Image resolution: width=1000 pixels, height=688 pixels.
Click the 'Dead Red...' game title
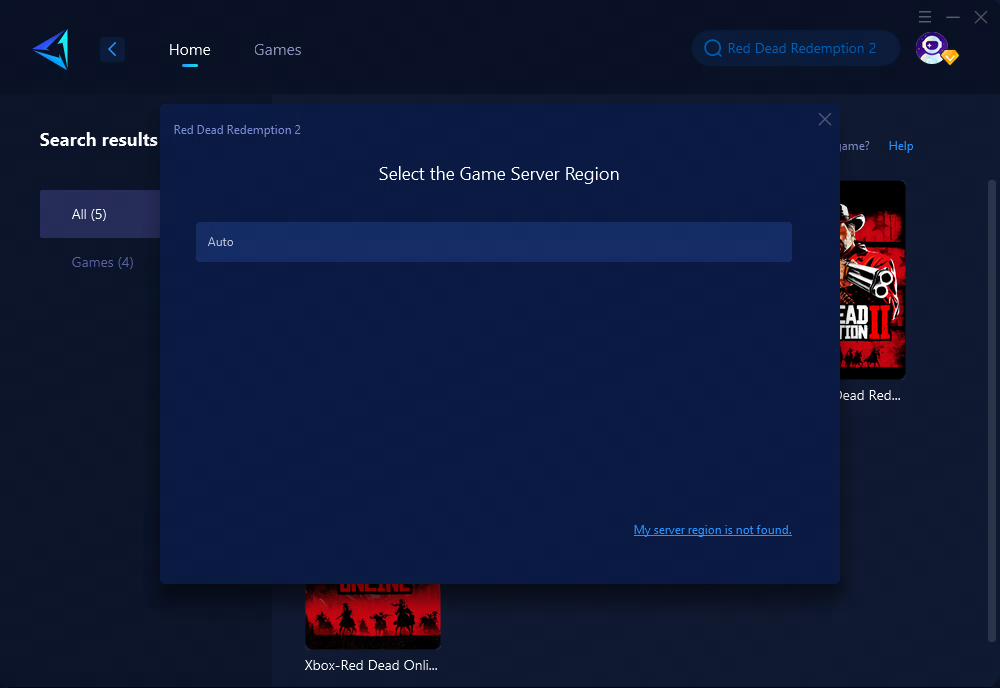tap(870, 395)
